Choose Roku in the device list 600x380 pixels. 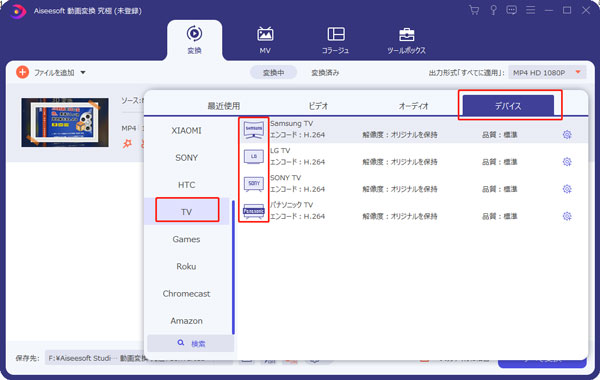[x=186, y=266]
